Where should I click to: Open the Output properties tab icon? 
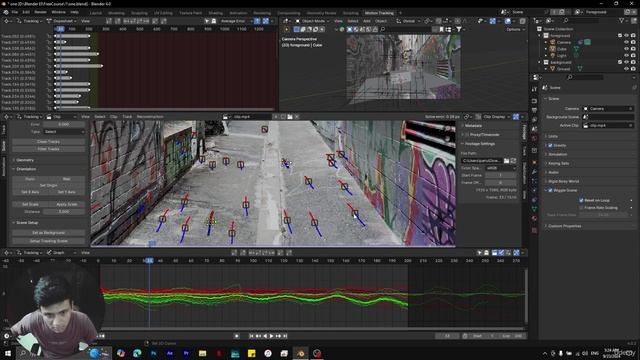[x=534, y=110]
